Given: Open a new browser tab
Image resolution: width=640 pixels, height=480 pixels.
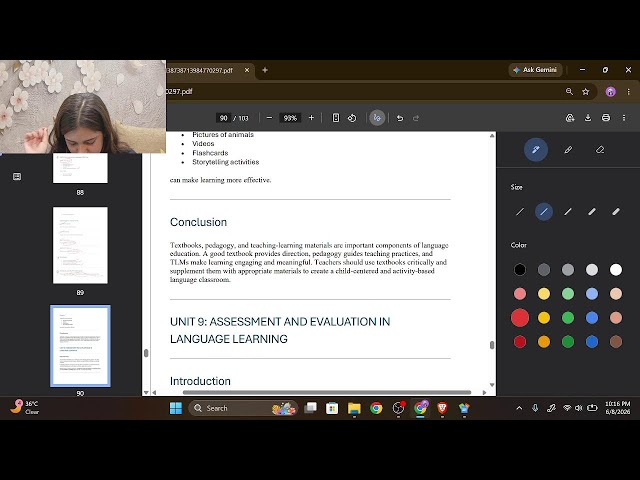Looking at the screenshot, I should (x=265, y=70).
